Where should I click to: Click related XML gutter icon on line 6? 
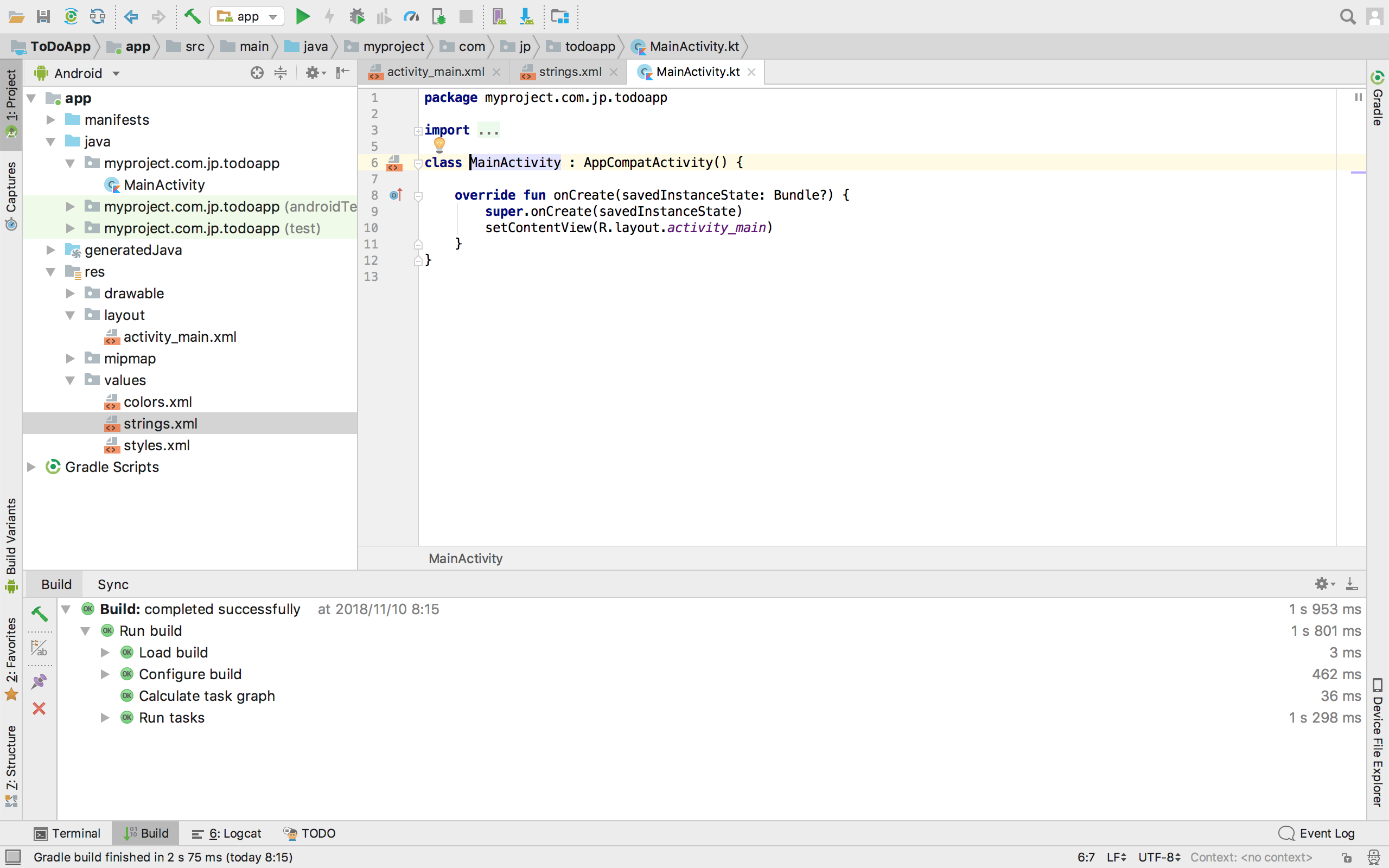(x=394, y=163)
